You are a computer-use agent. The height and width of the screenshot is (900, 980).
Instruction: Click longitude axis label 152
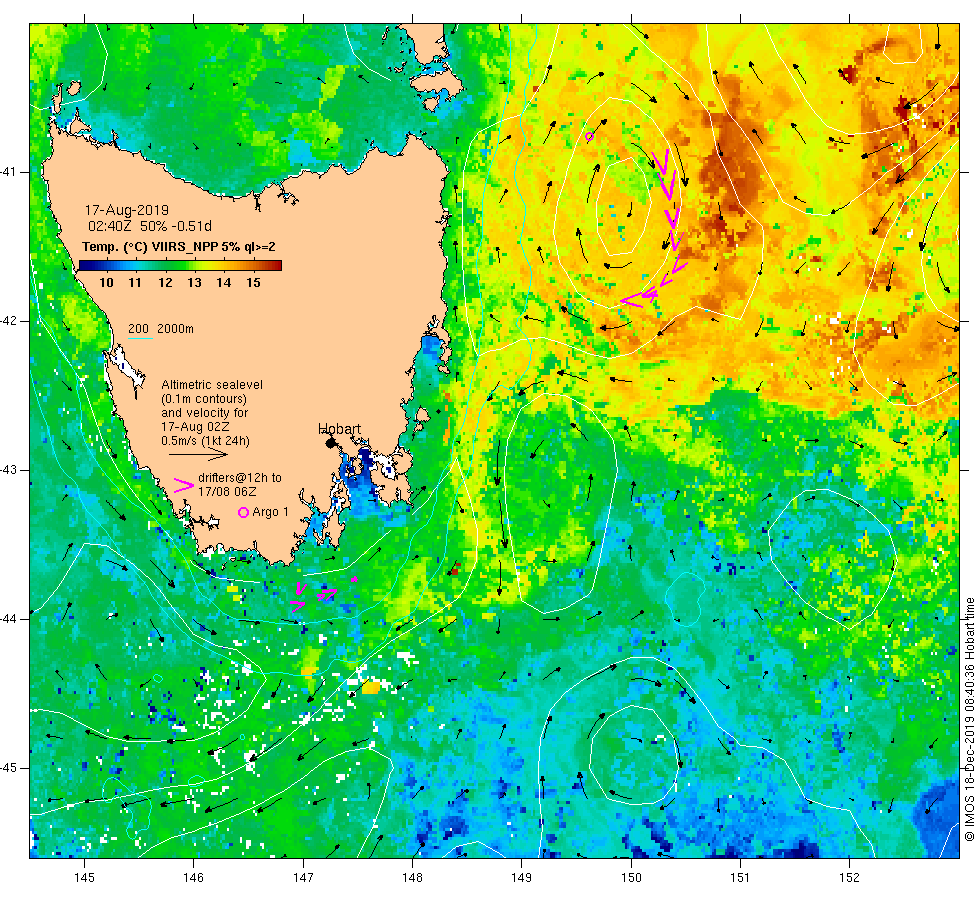(849, 878)
